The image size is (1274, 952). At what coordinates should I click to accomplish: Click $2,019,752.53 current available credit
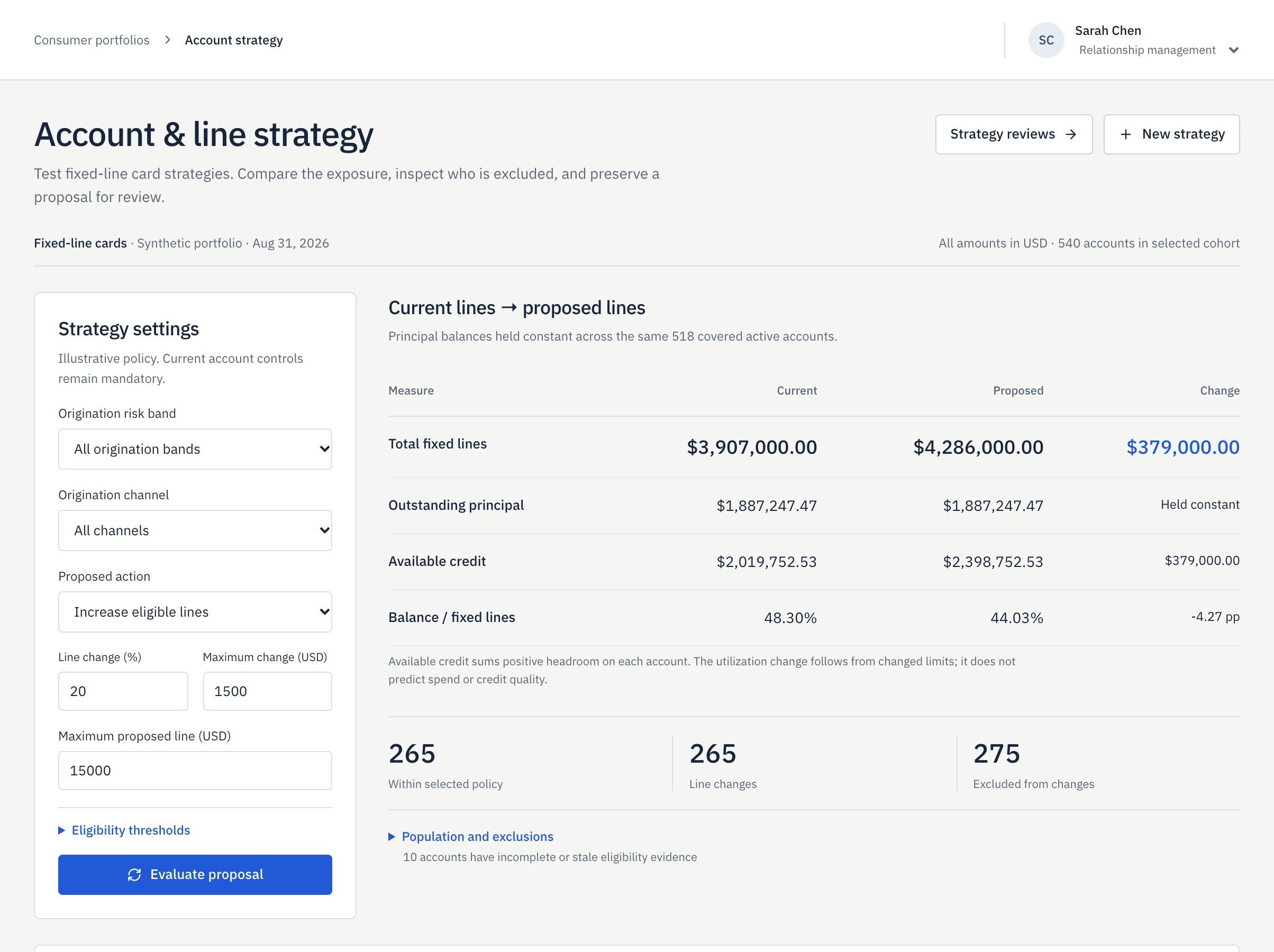point(767,562)
